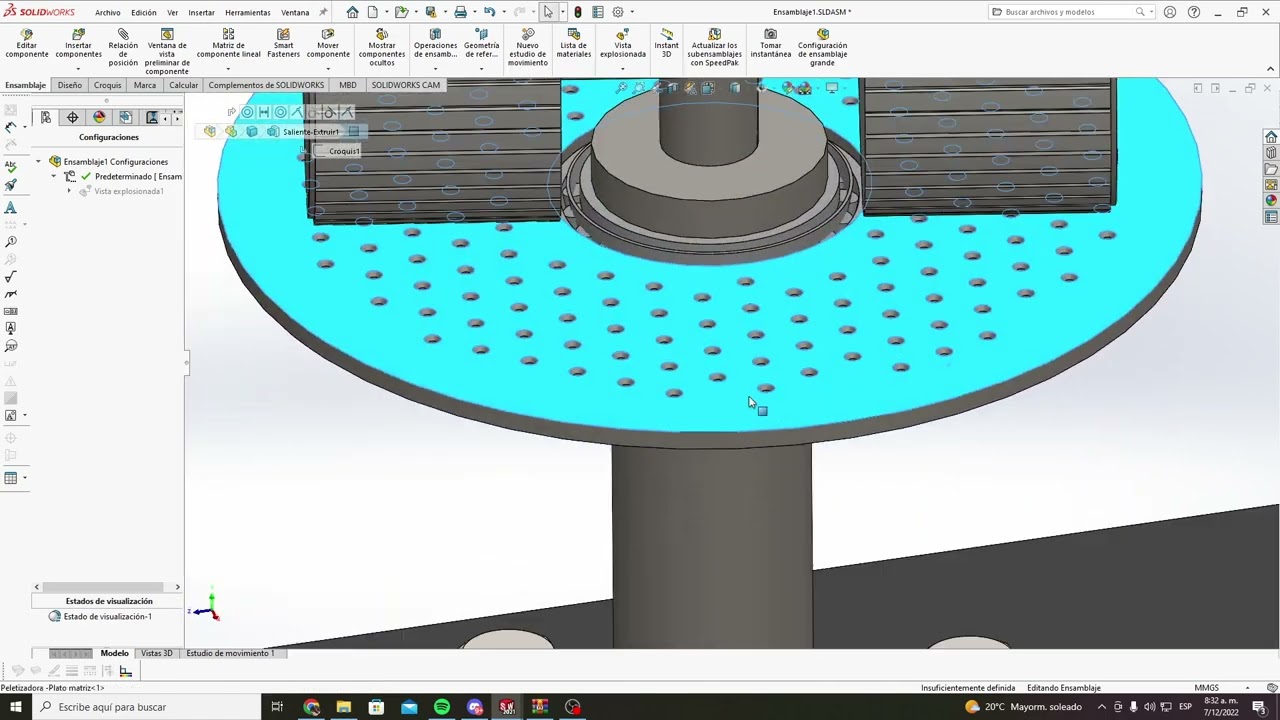Expand Matriz de componente lineal dropdown

(228, 68)
